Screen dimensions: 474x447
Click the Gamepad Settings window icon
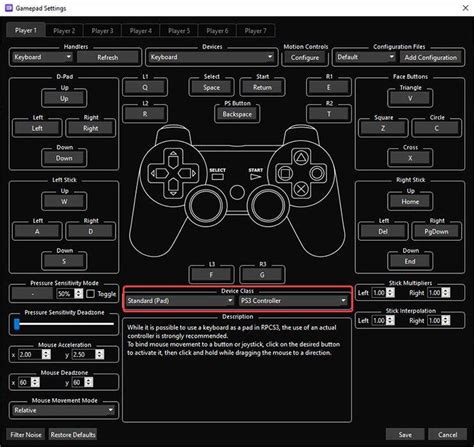coord(9,8)
